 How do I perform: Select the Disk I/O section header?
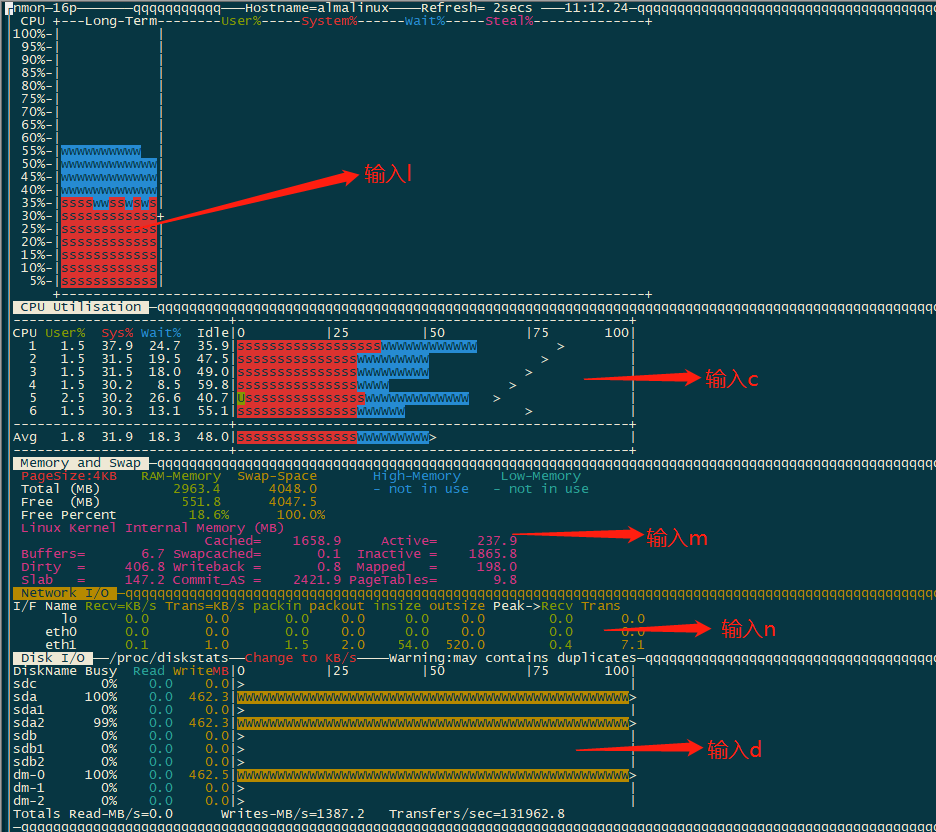tap(53, 658)
